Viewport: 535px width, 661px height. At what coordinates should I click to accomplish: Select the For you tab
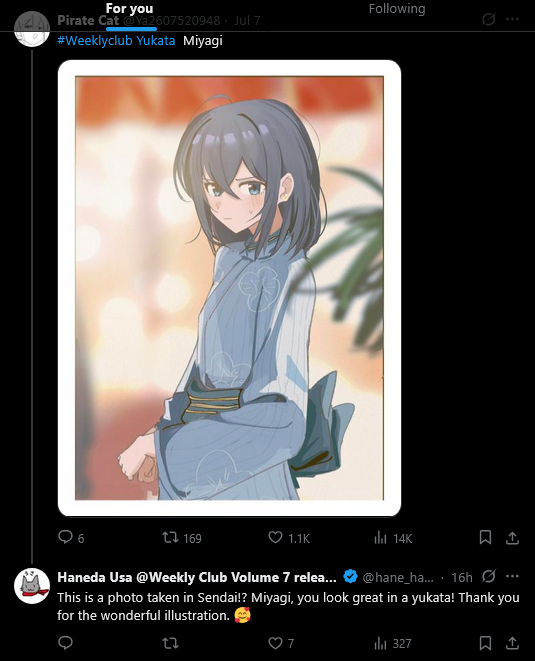[129, 8]
